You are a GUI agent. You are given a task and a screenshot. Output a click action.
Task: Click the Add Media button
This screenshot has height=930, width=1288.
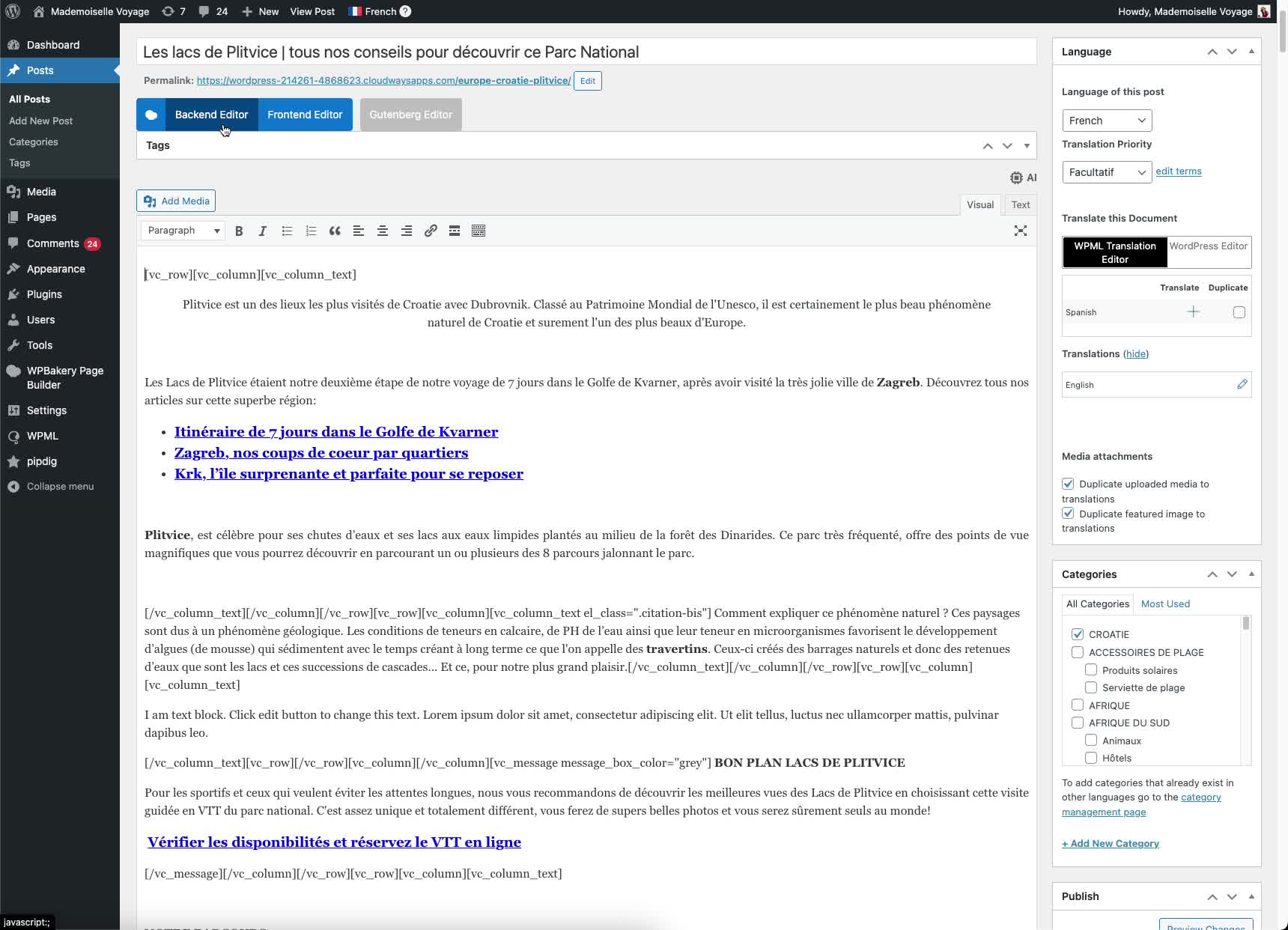[176, 201]
